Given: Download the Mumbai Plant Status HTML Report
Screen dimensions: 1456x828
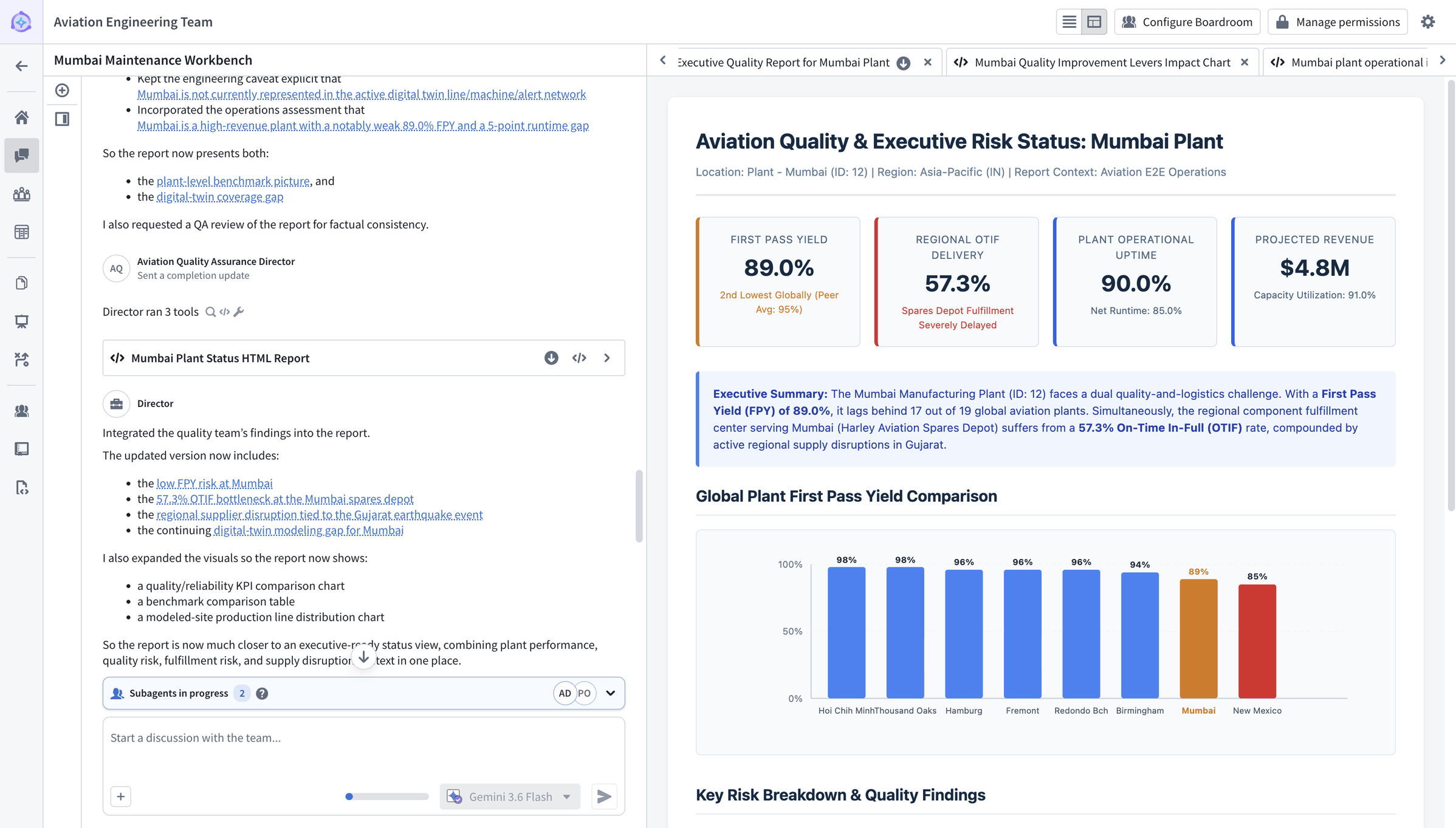Looking at the screenshot, I should click(x=551, y=358).
